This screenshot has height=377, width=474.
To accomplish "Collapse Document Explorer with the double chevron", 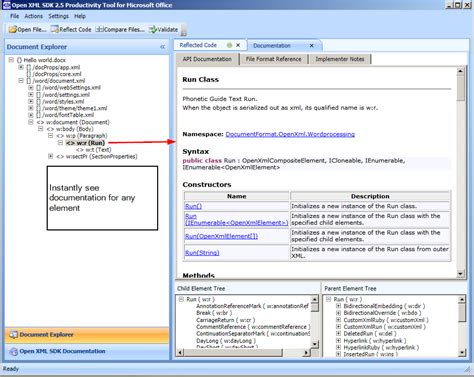I will pos(162,47).
